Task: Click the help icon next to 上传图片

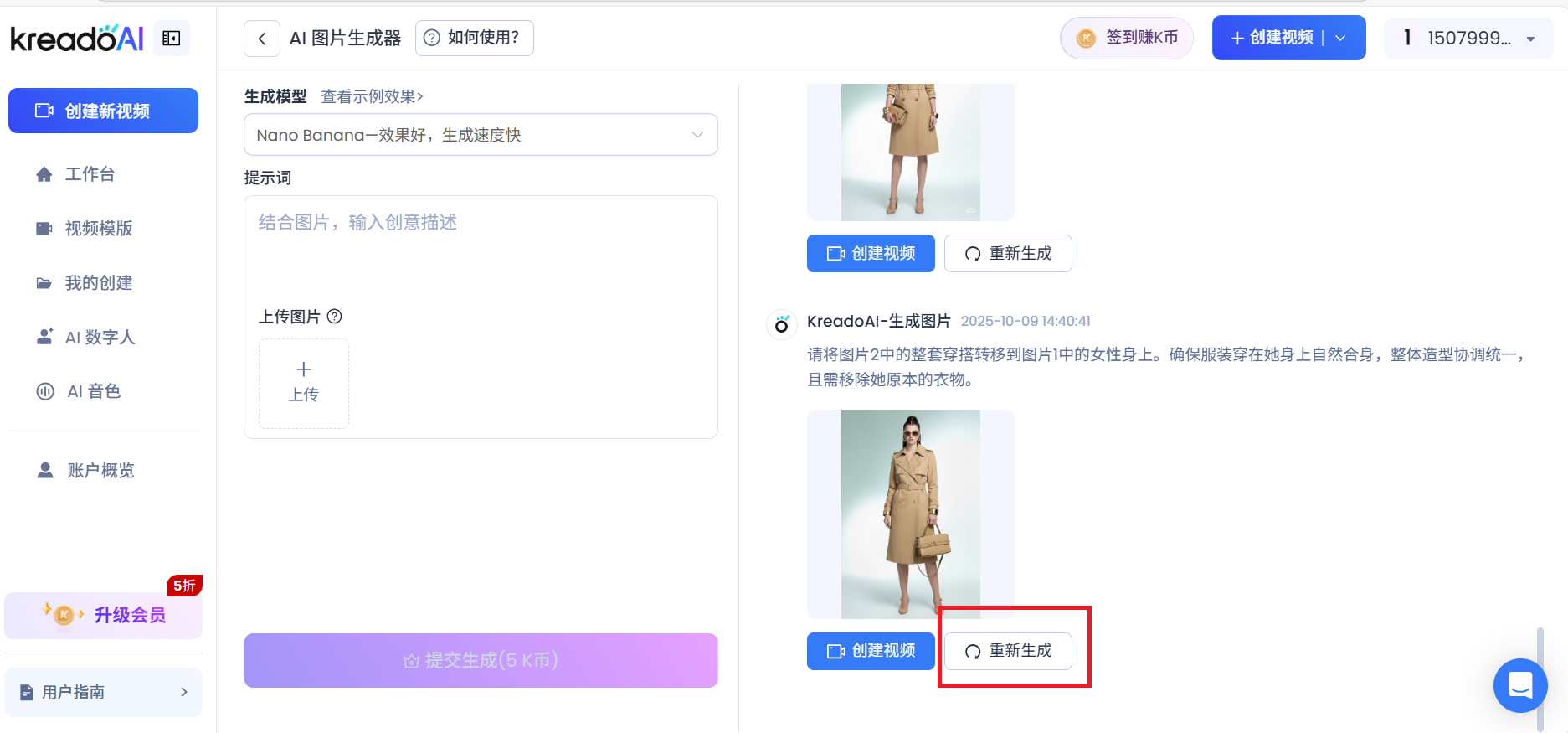Action: [335, 317]
